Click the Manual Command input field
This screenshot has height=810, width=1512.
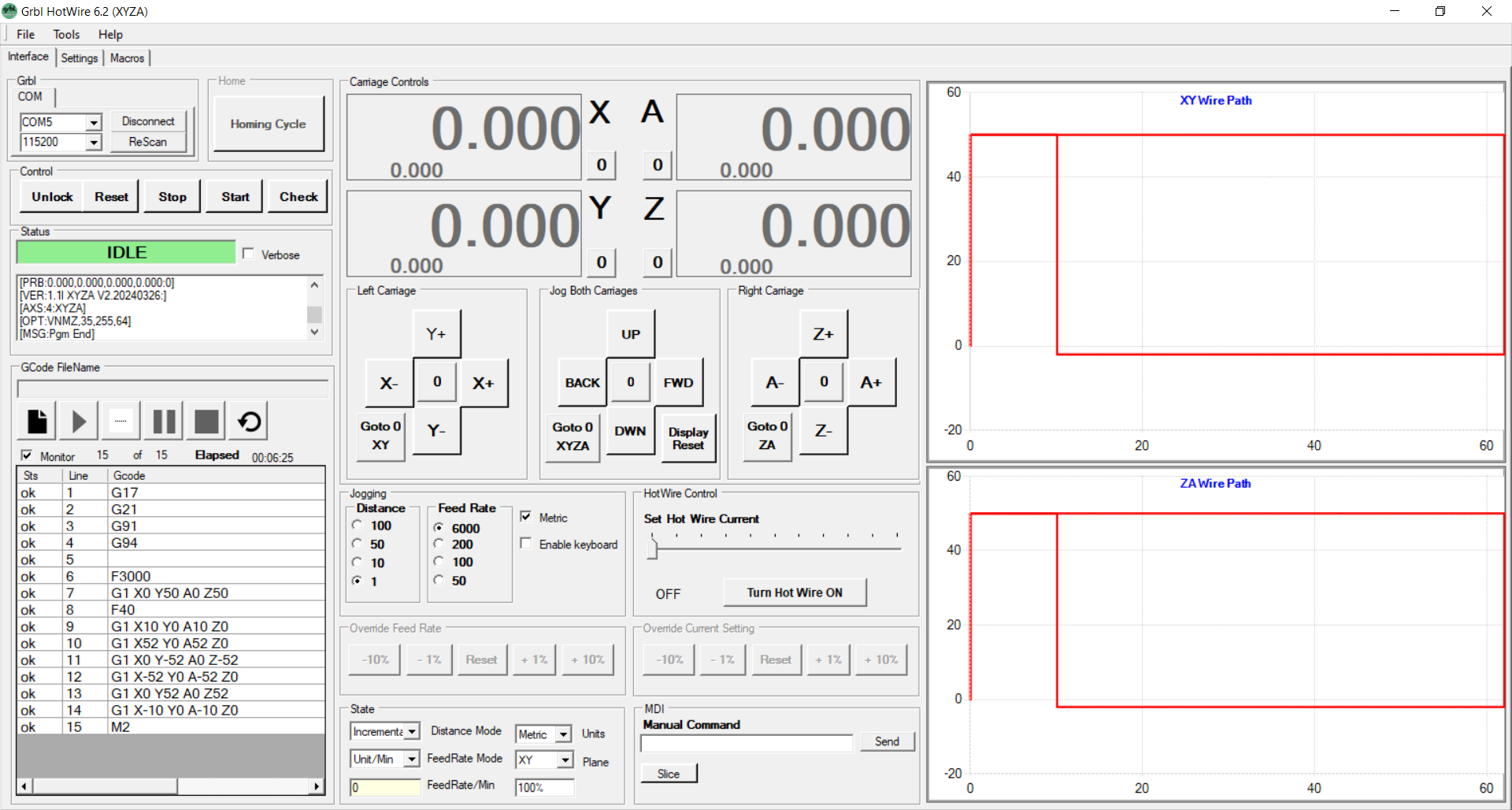click(x=746, y=743)
